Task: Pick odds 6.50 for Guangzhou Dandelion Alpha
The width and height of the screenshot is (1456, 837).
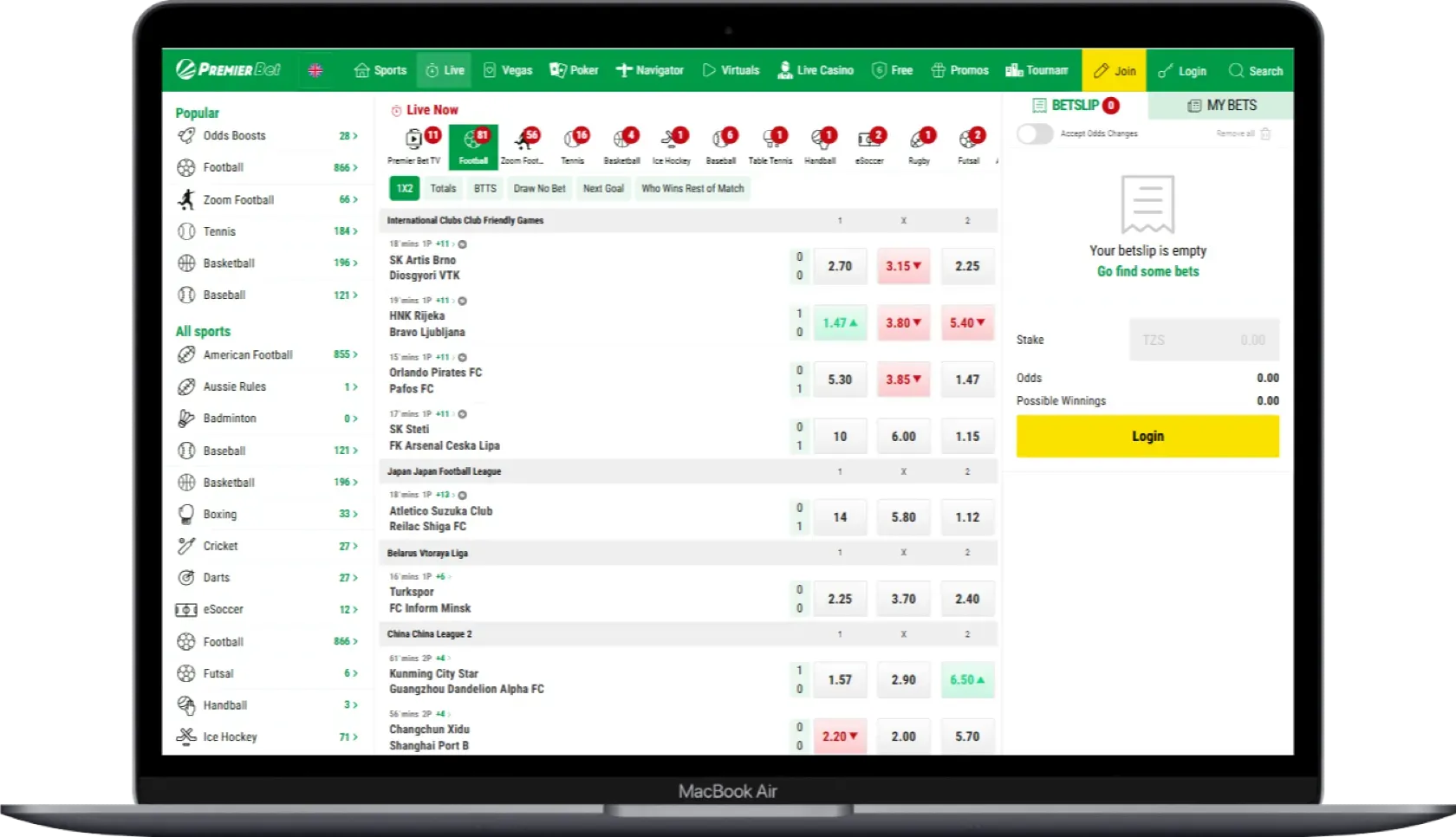Action: (967, 680)
